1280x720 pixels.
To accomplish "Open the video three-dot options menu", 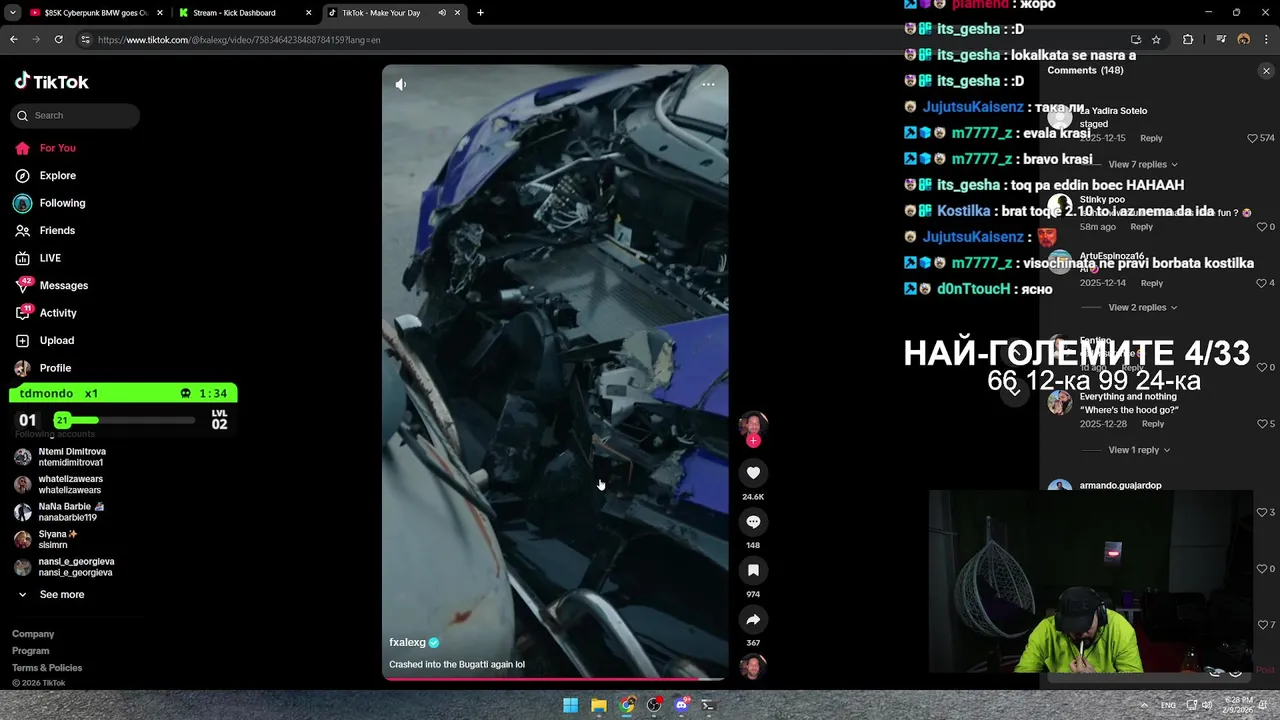I will point(708,84).
